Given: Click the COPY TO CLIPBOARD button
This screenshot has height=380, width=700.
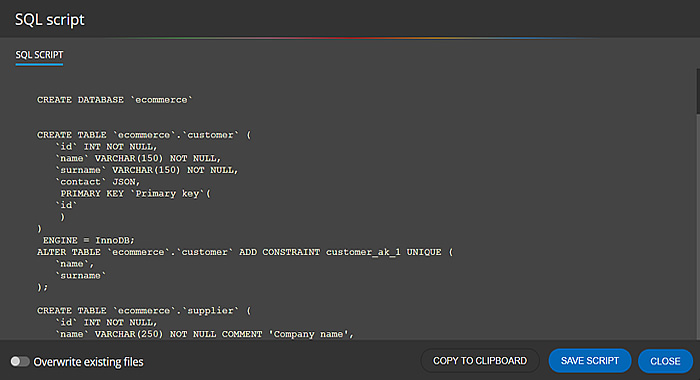Looking at the screenshot, I should point(480,361).
